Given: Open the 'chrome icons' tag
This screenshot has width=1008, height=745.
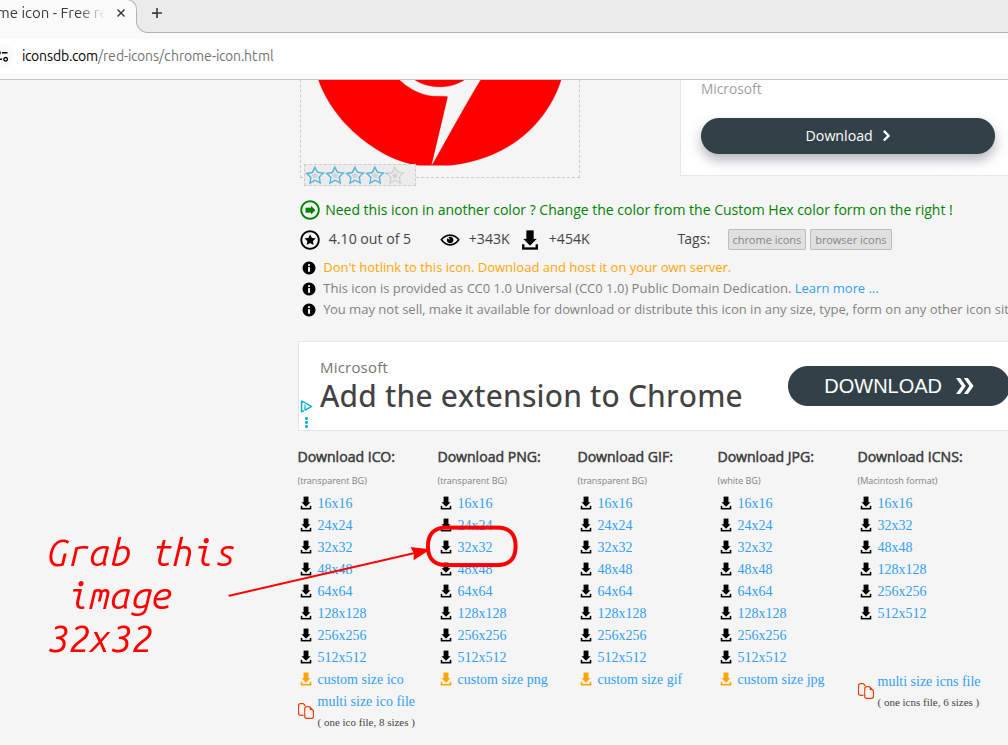Looking at the screenshot, I should tap(766, 240).
